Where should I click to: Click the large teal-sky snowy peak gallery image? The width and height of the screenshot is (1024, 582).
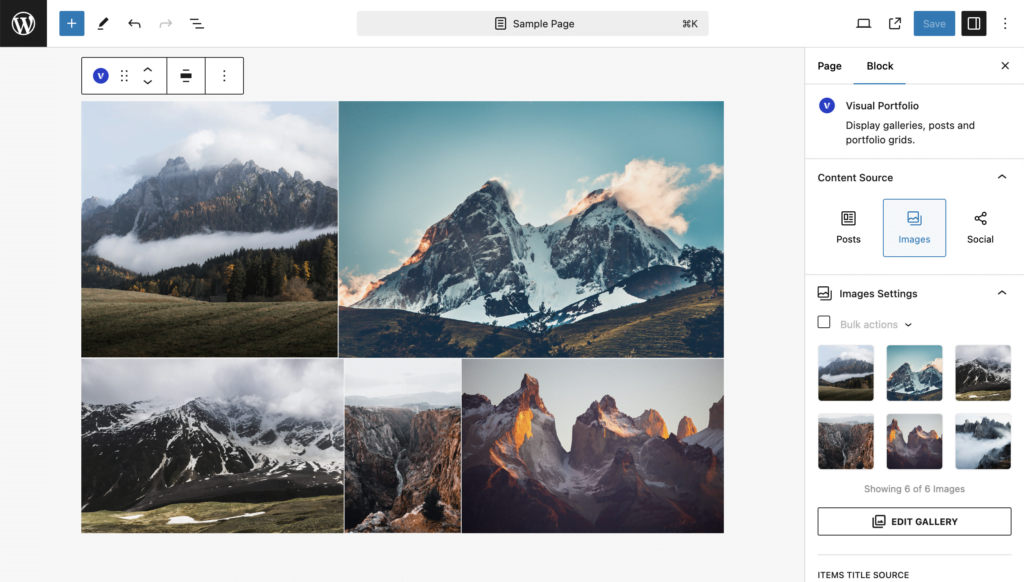[x=531, y=229]
